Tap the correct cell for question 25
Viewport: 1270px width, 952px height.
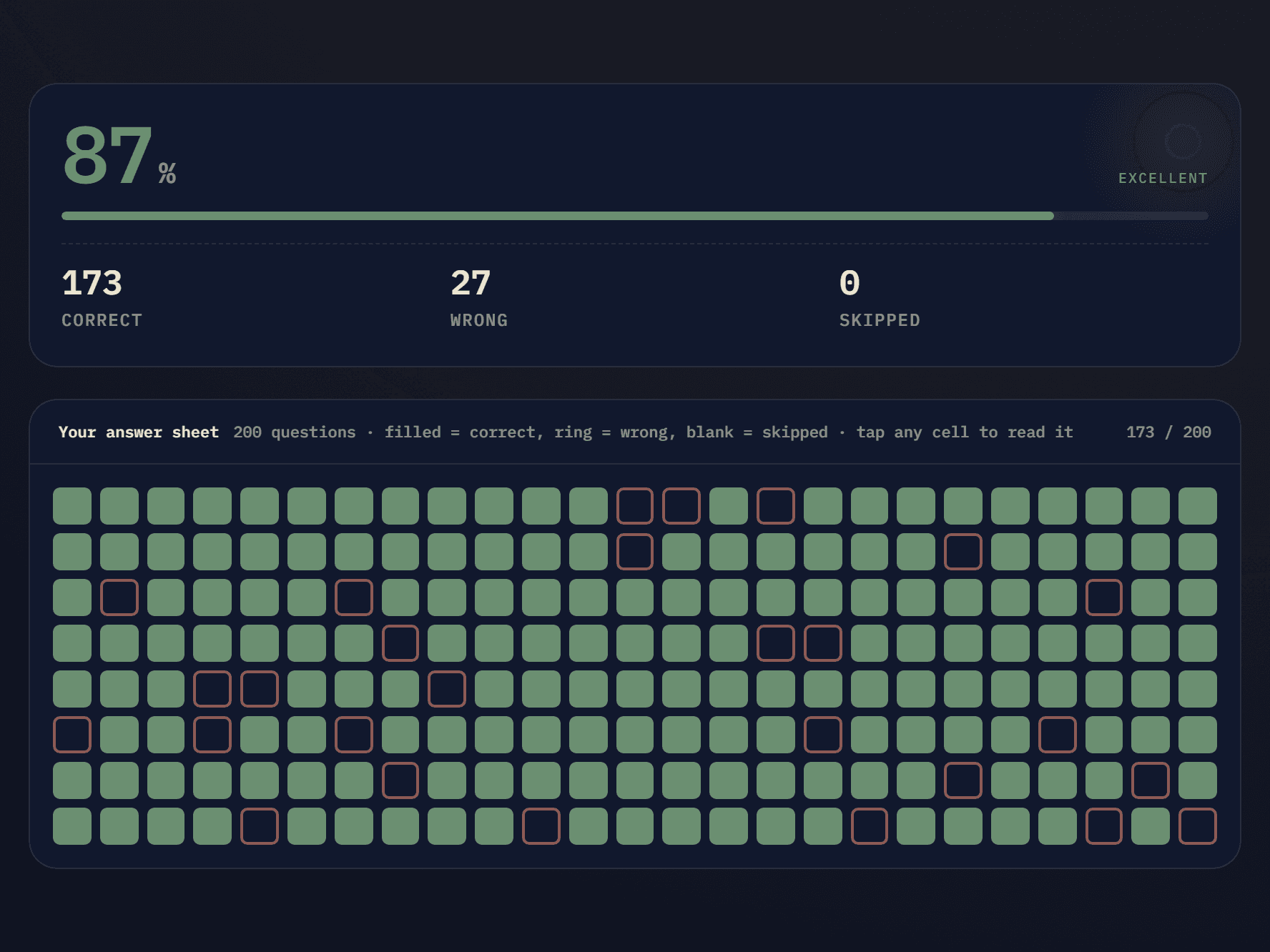[1198, 506]
